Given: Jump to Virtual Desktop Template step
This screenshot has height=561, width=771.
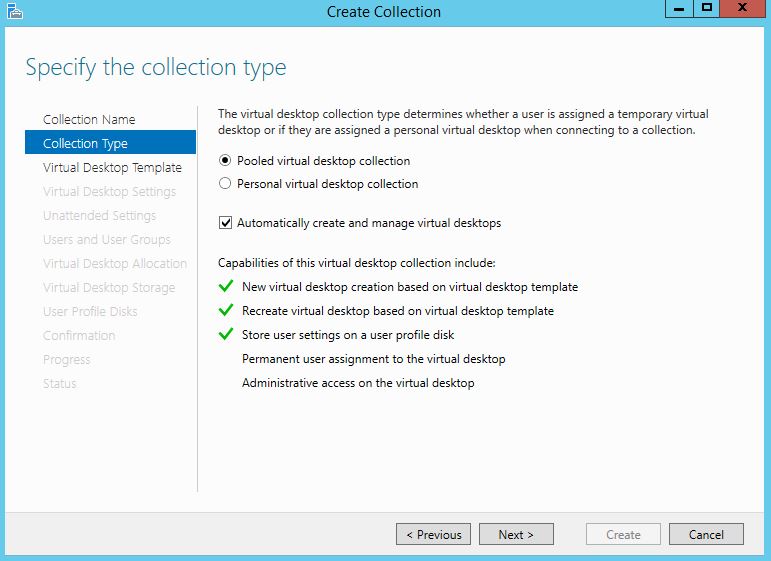Looking at the screenshot, I should coord(112,168).
